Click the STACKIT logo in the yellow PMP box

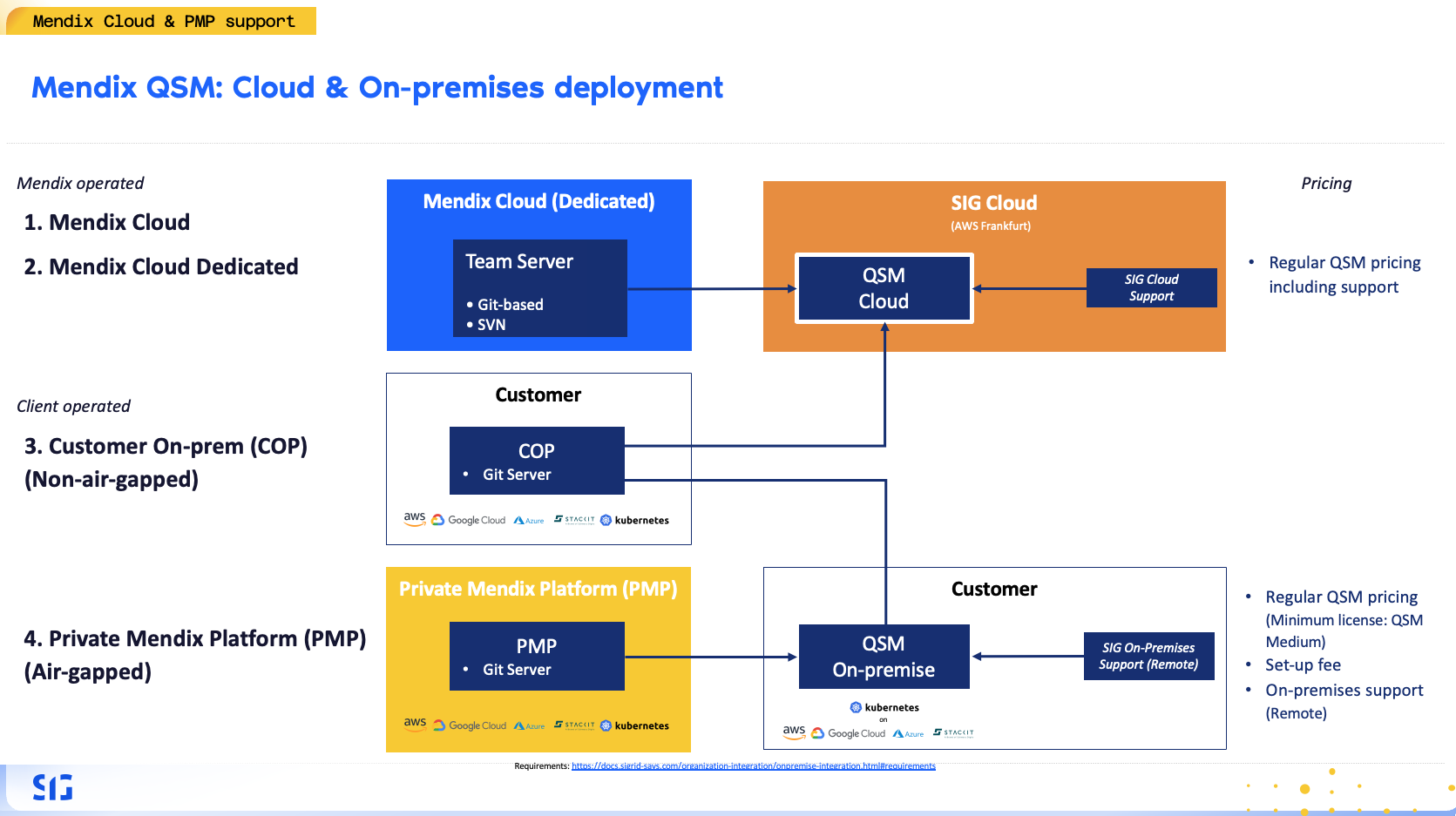(x=574, y=725)
